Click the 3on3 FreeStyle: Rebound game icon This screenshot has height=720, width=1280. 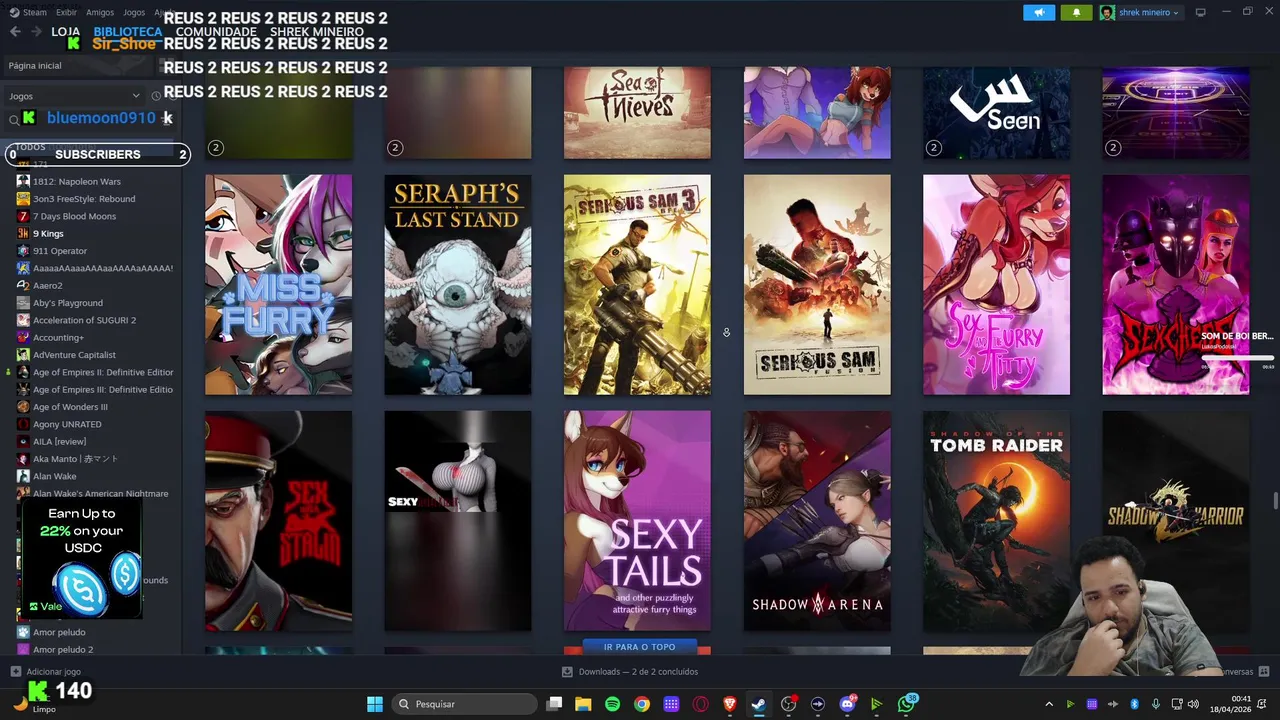pos(23,199)
